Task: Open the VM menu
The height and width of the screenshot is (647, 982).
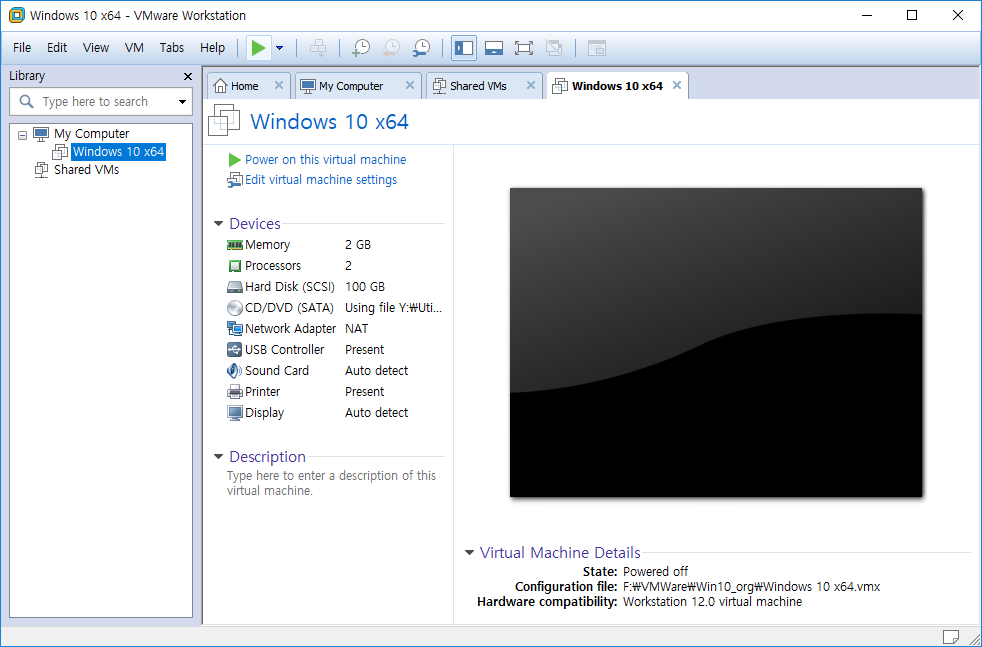Action: pyautogui.click(x=134, y=48)
